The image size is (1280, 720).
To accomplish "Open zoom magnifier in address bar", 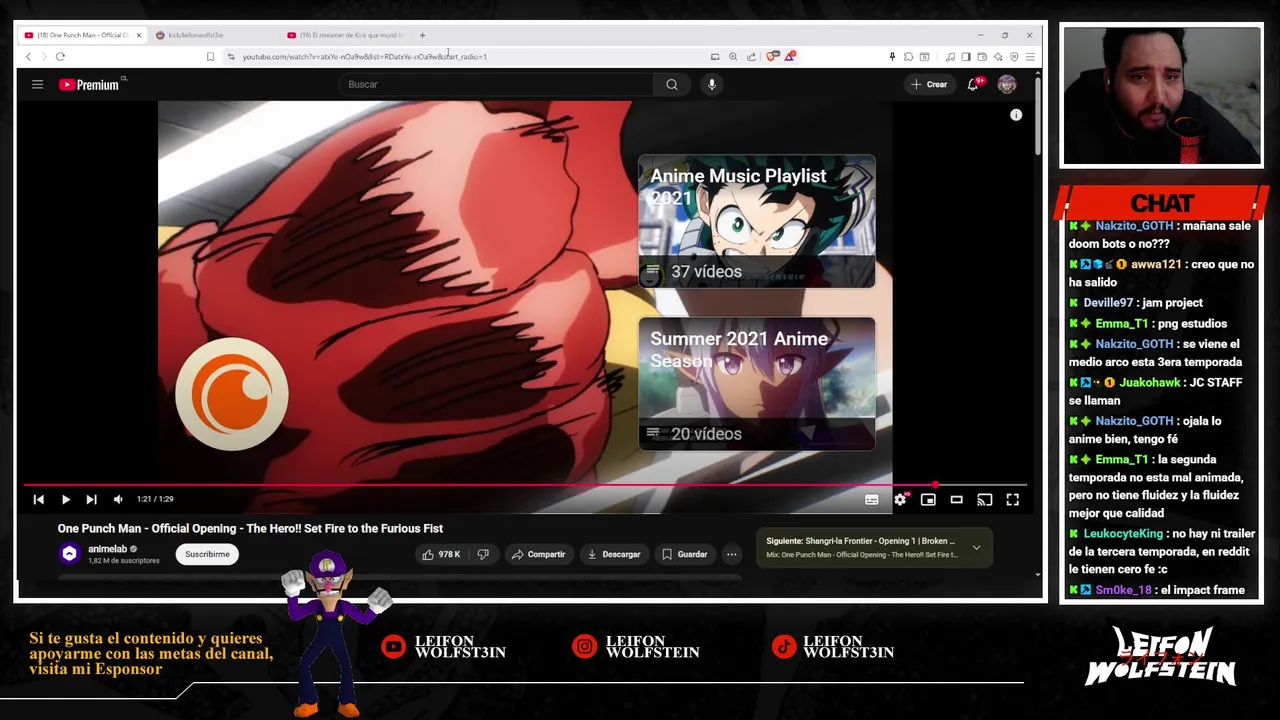I will point(733,56).
